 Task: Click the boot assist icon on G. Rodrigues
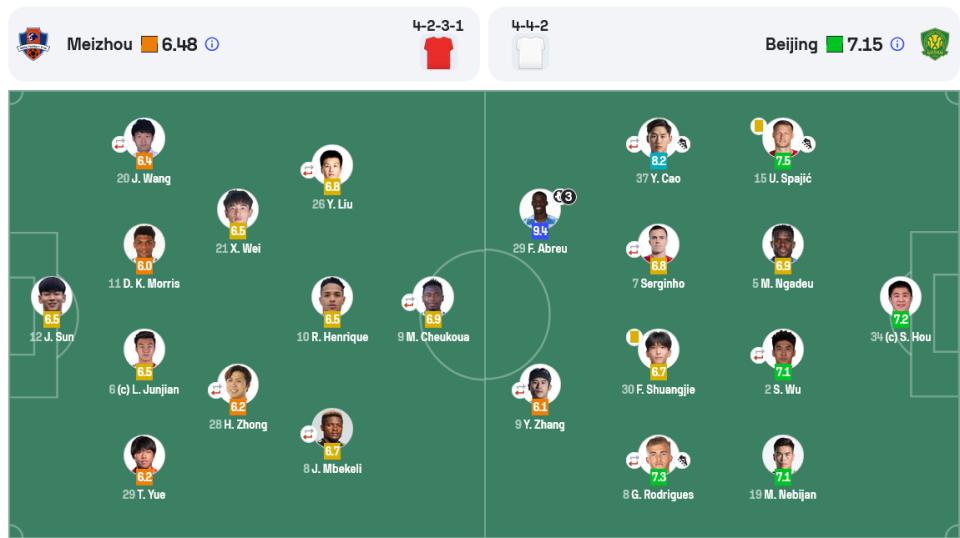tap(683, 461)
